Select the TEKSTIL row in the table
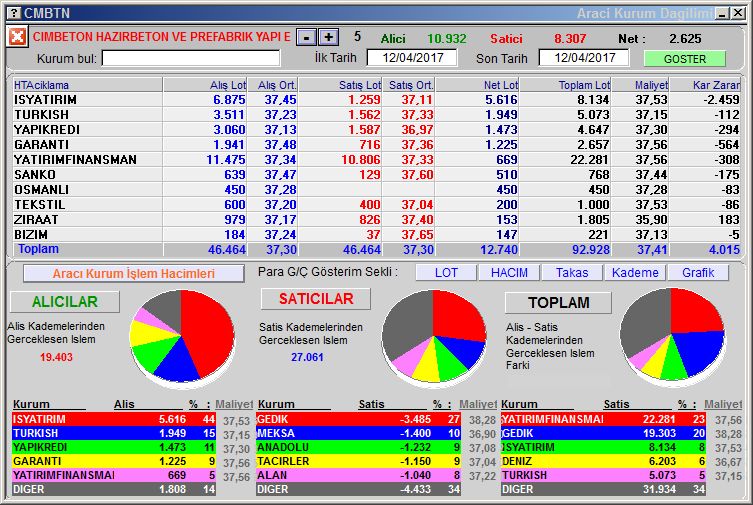 coord(376,204)
